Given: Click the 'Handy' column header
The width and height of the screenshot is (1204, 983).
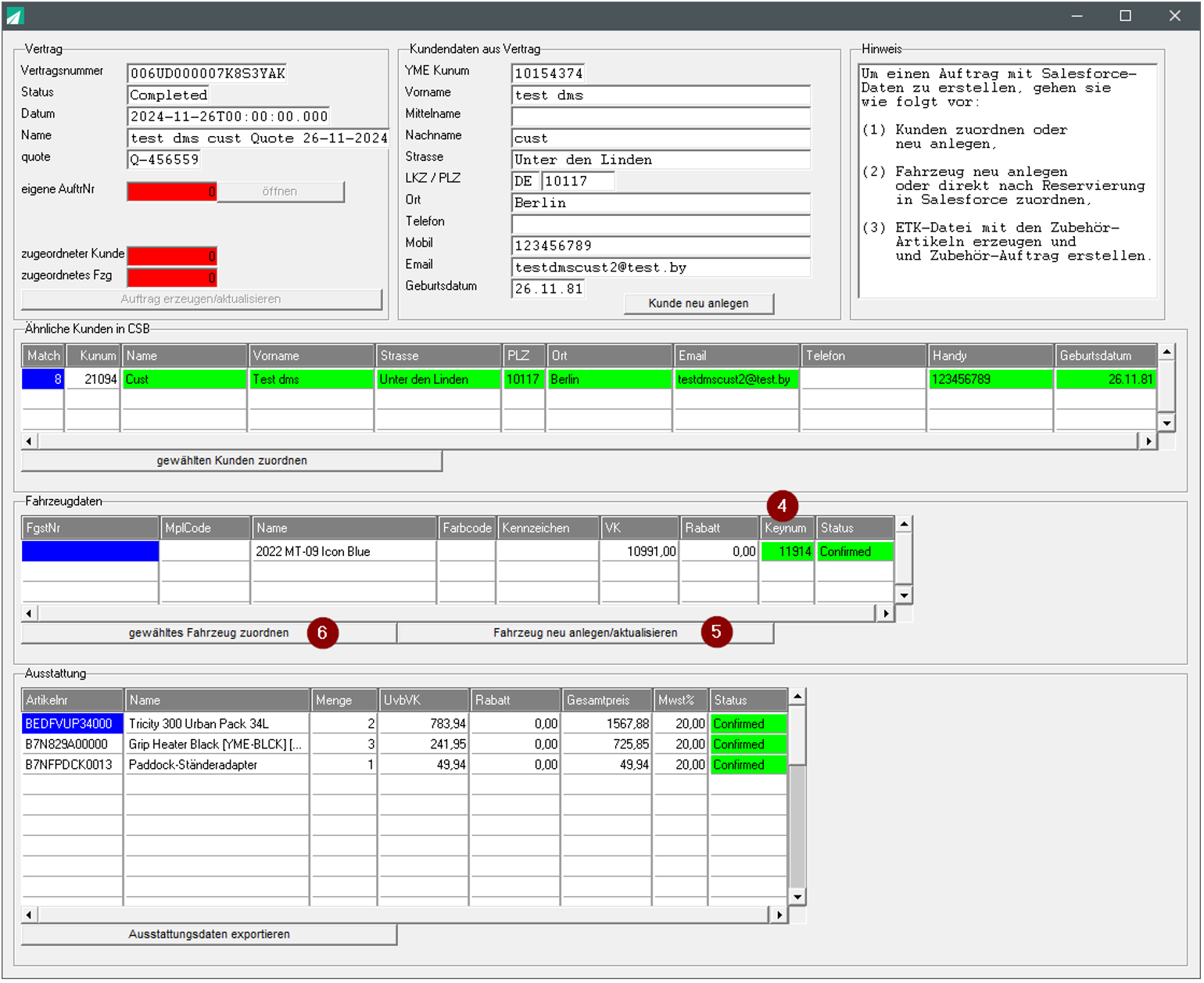Looking at the screenshot, I should pyautogui.click(x=990, y=356).
